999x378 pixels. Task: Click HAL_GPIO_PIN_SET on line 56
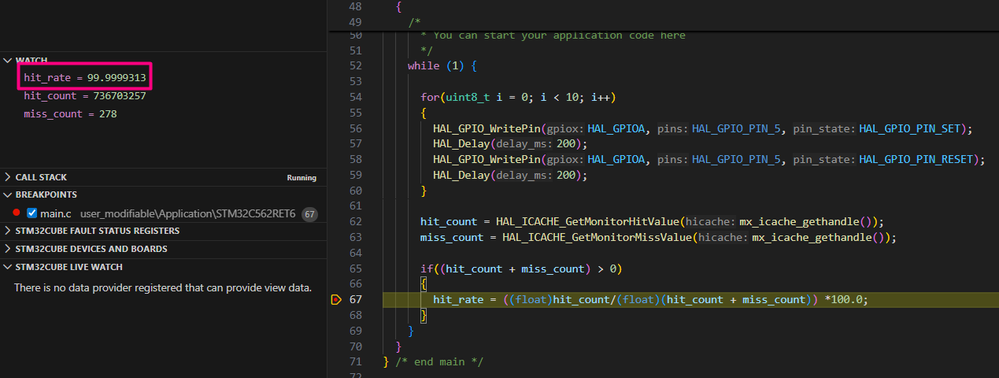pyautogui.click(x=909, y=129)
